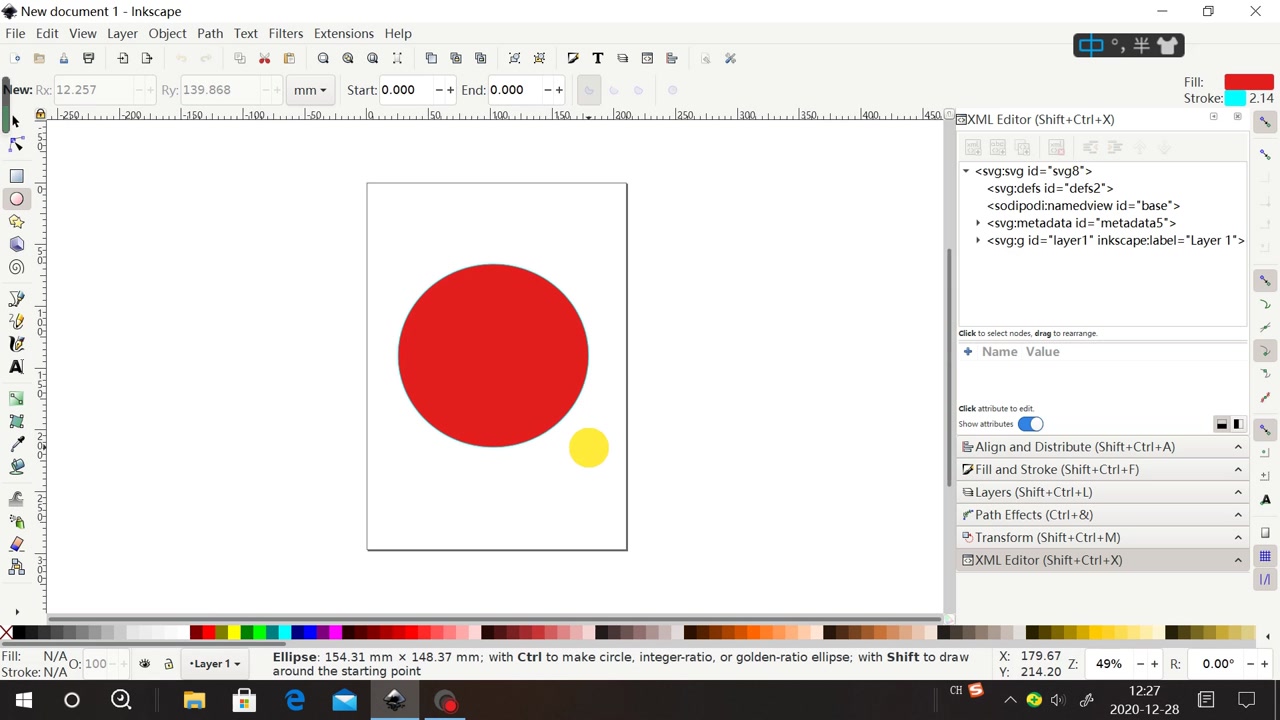The image size is (1280, 720).
Task: Click red Fill color indicator
Action: click(1248, 82)
